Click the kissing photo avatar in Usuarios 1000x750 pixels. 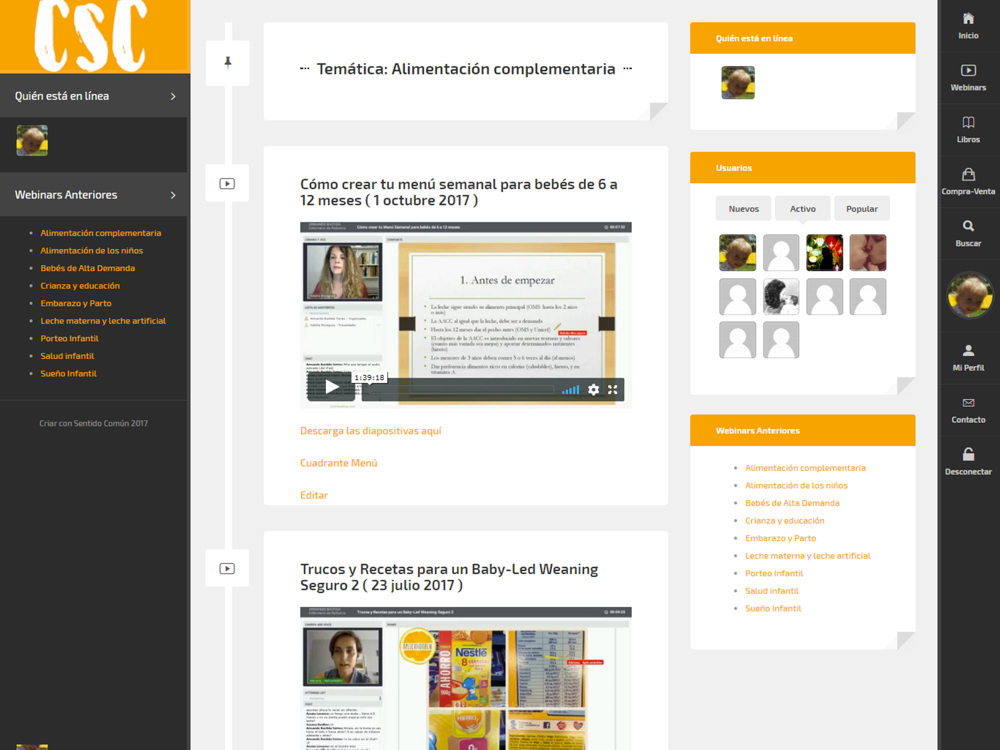tap(867, 253)
